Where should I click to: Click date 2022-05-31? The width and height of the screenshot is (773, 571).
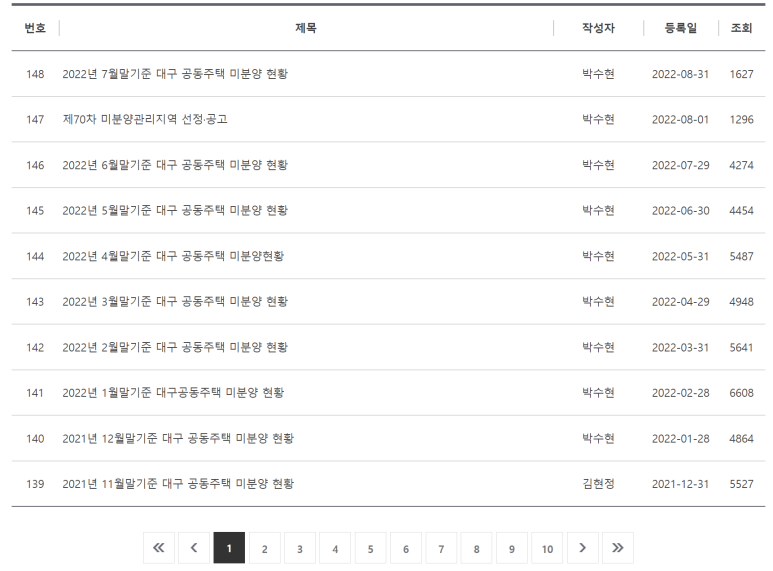(681, 257)
